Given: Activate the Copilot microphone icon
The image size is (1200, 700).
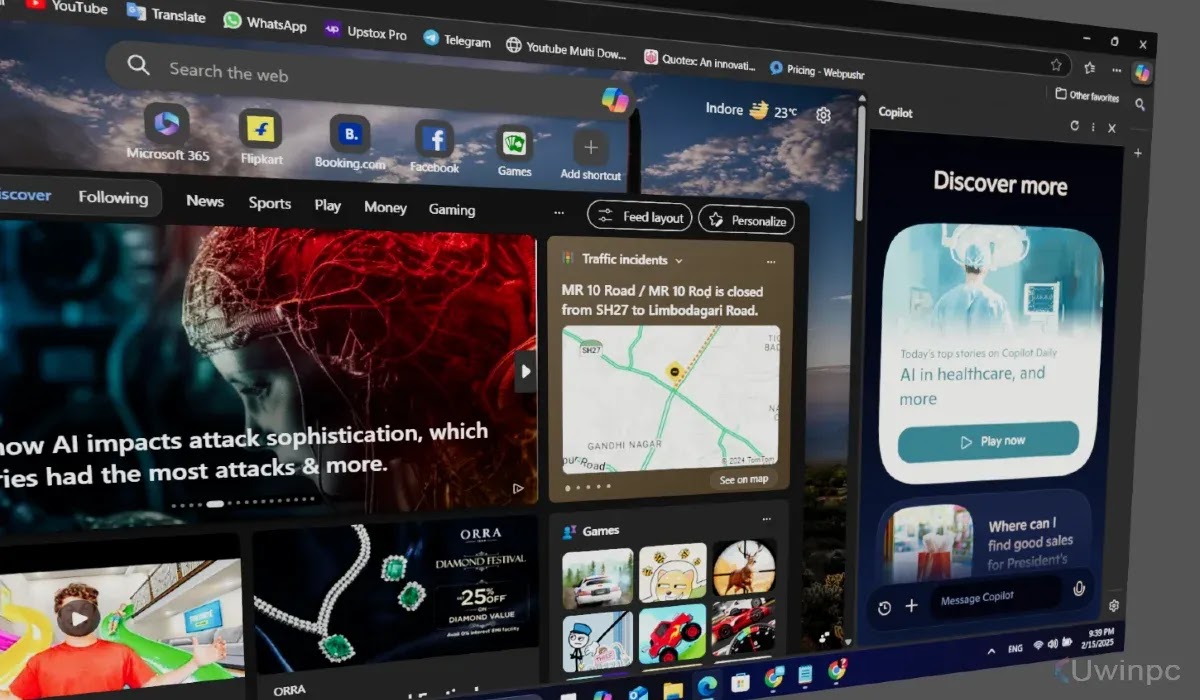Looking at the screenshot, I should tap(1079, 589).
